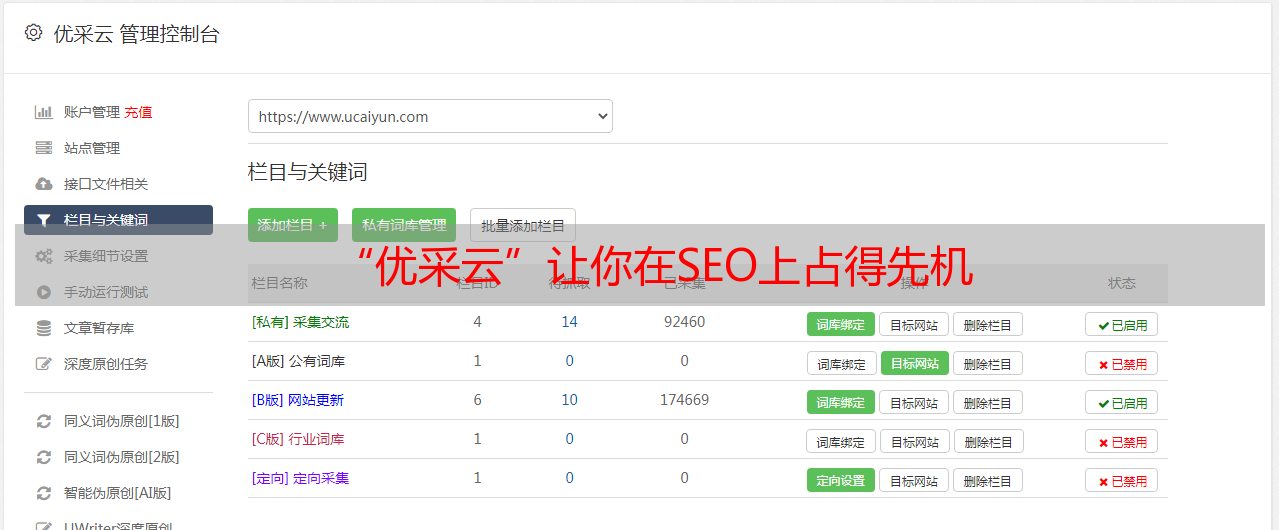Open 深度原创任务 menu item

[x=106, y=364]
